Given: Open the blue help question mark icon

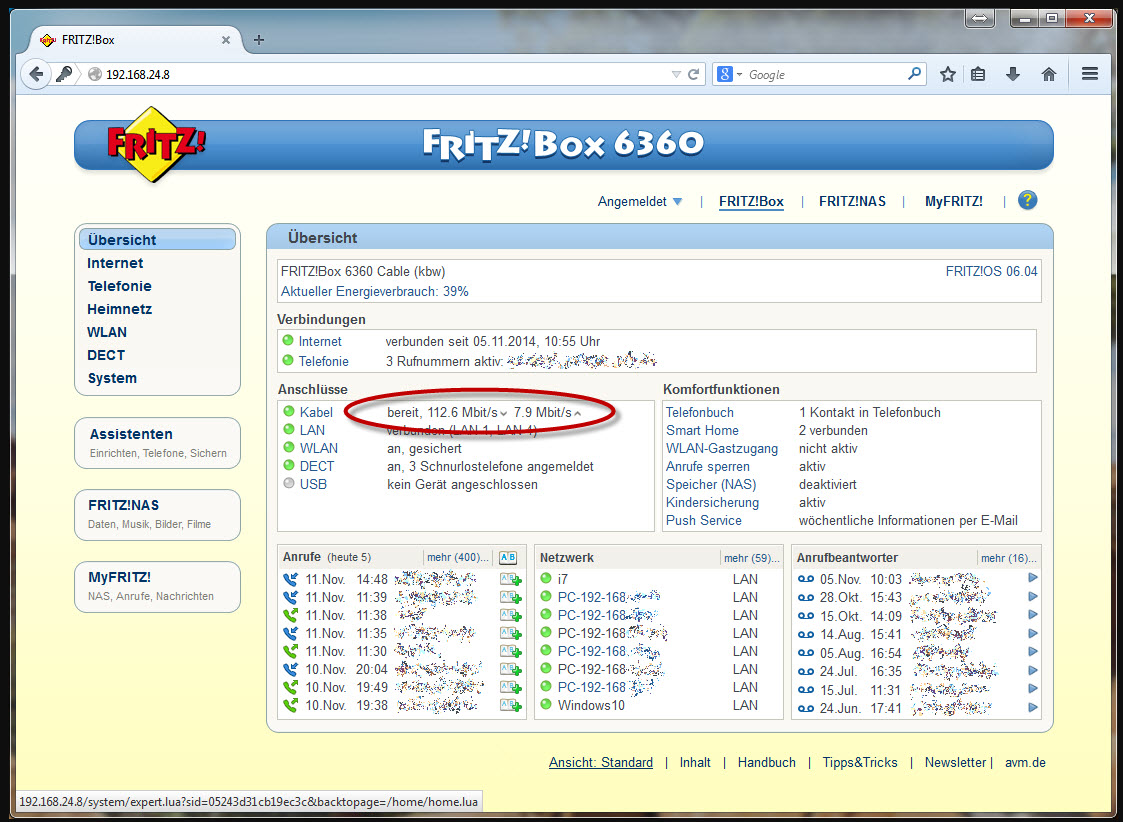Looking at the screenshot, I should coord(1028,200).
